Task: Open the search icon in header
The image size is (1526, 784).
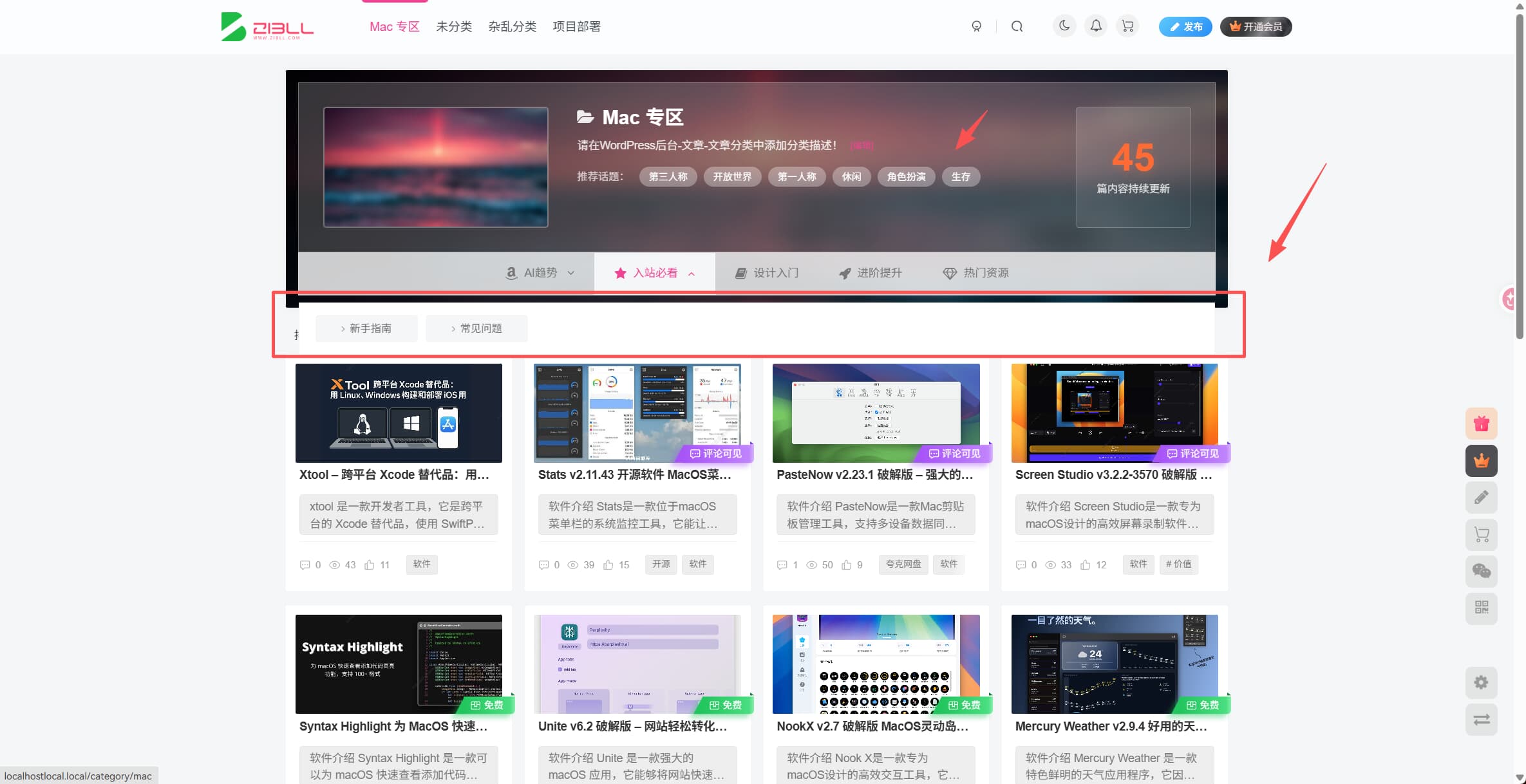Action: coord(1017,26)
